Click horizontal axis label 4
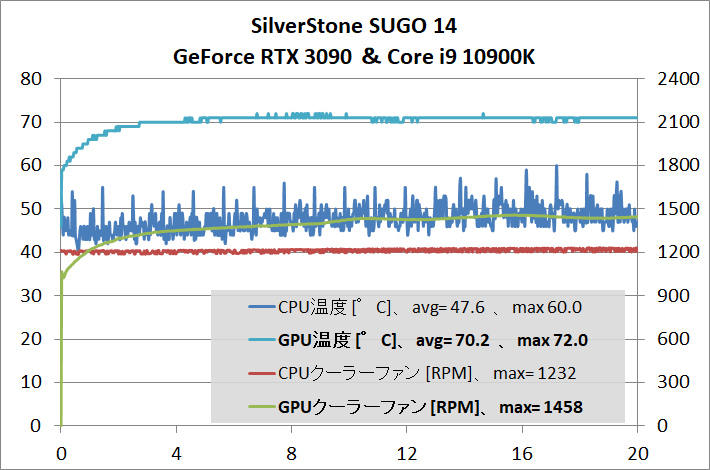The width and height of the screenshot is (710, 470). tap(176, 453)
